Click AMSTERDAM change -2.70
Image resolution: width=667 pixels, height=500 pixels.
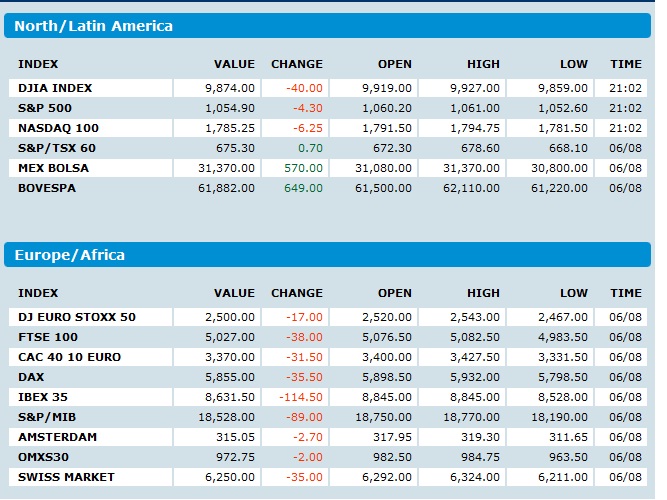(308, 437)
